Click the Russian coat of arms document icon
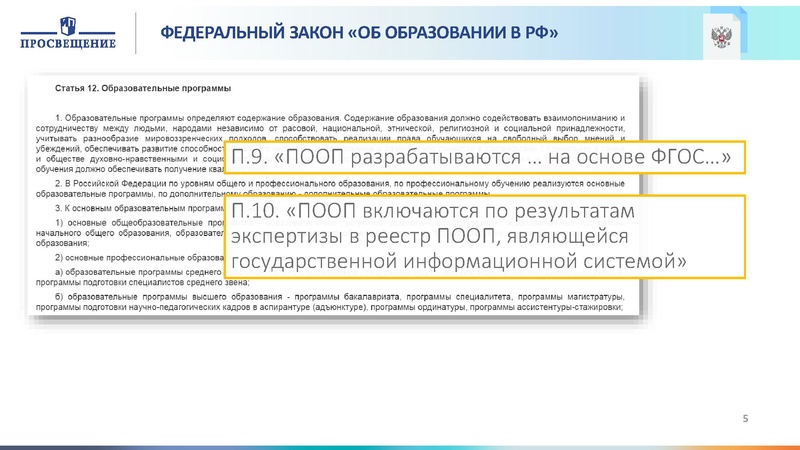800x450 pixels. click(x=724, y=34)
